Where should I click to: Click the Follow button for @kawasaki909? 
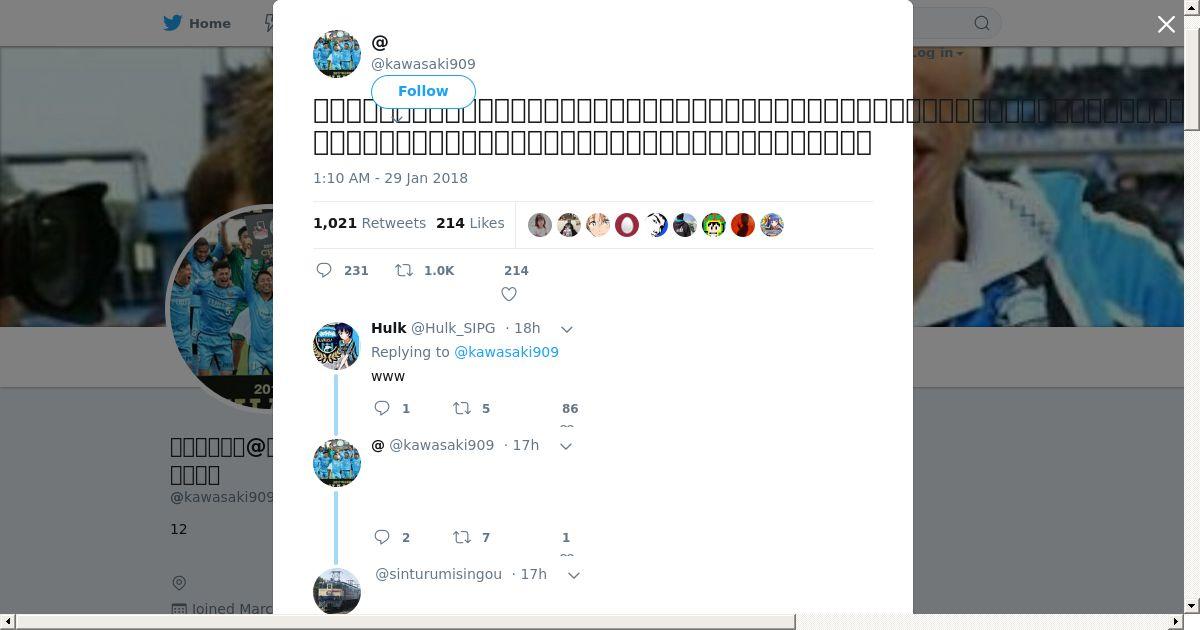coord(423,91)
